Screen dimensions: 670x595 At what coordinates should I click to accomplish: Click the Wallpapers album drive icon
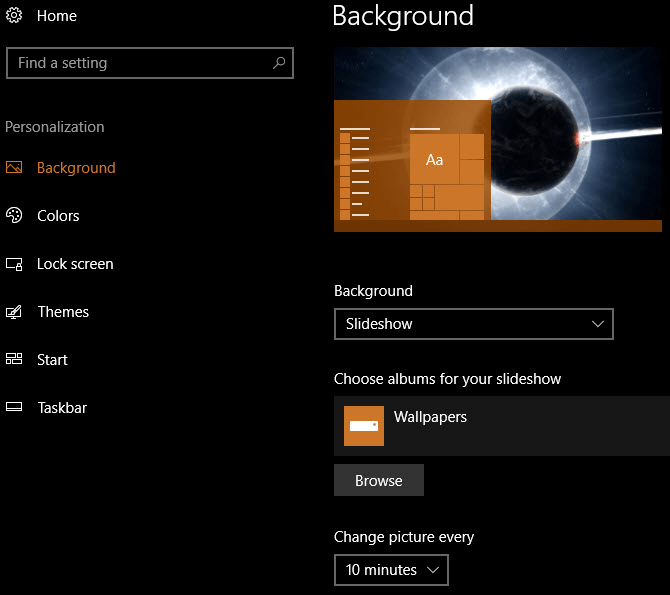click(364, 426)
